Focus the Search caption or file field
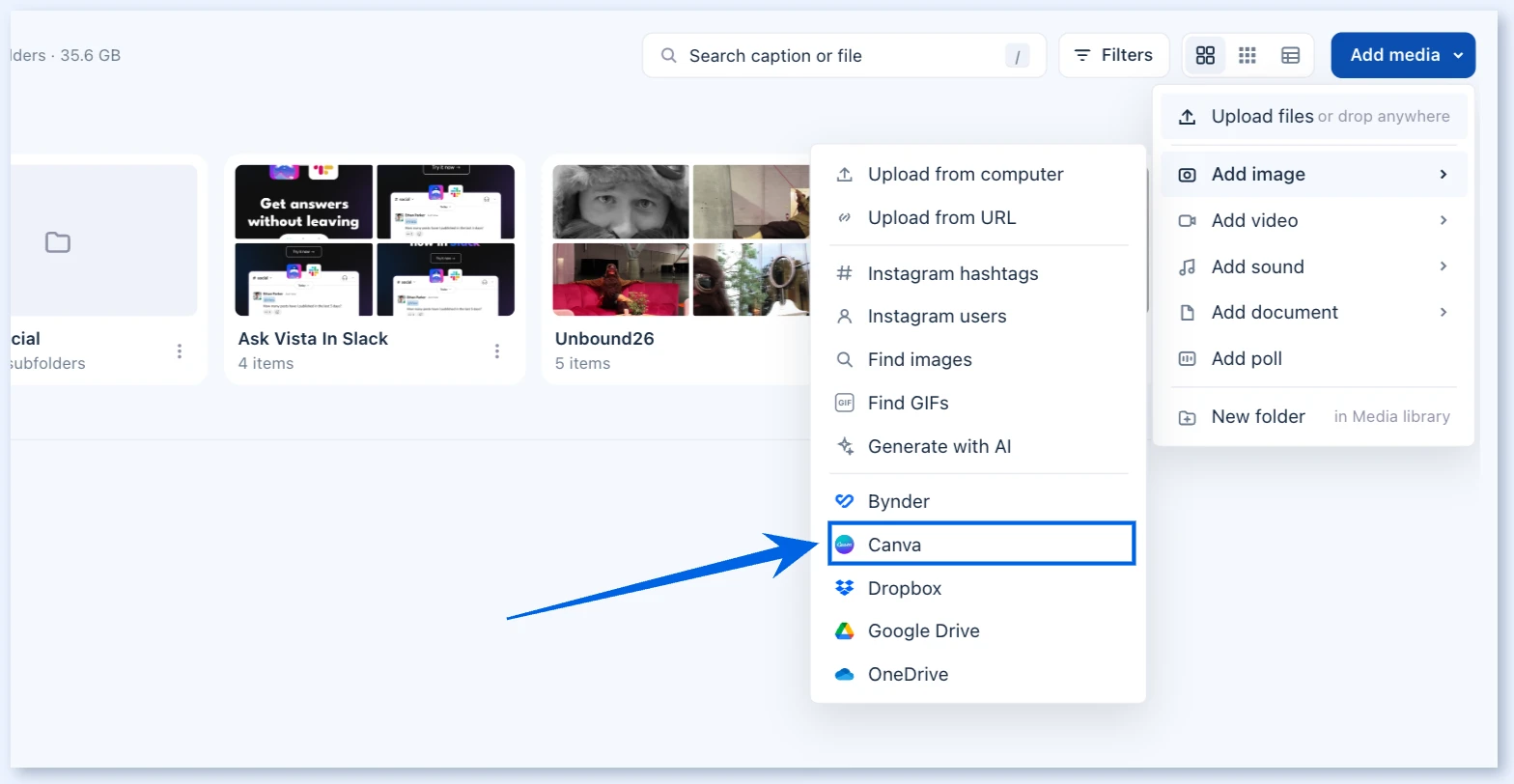Viewport: 1514px width, 784px height. pos(844,56)
